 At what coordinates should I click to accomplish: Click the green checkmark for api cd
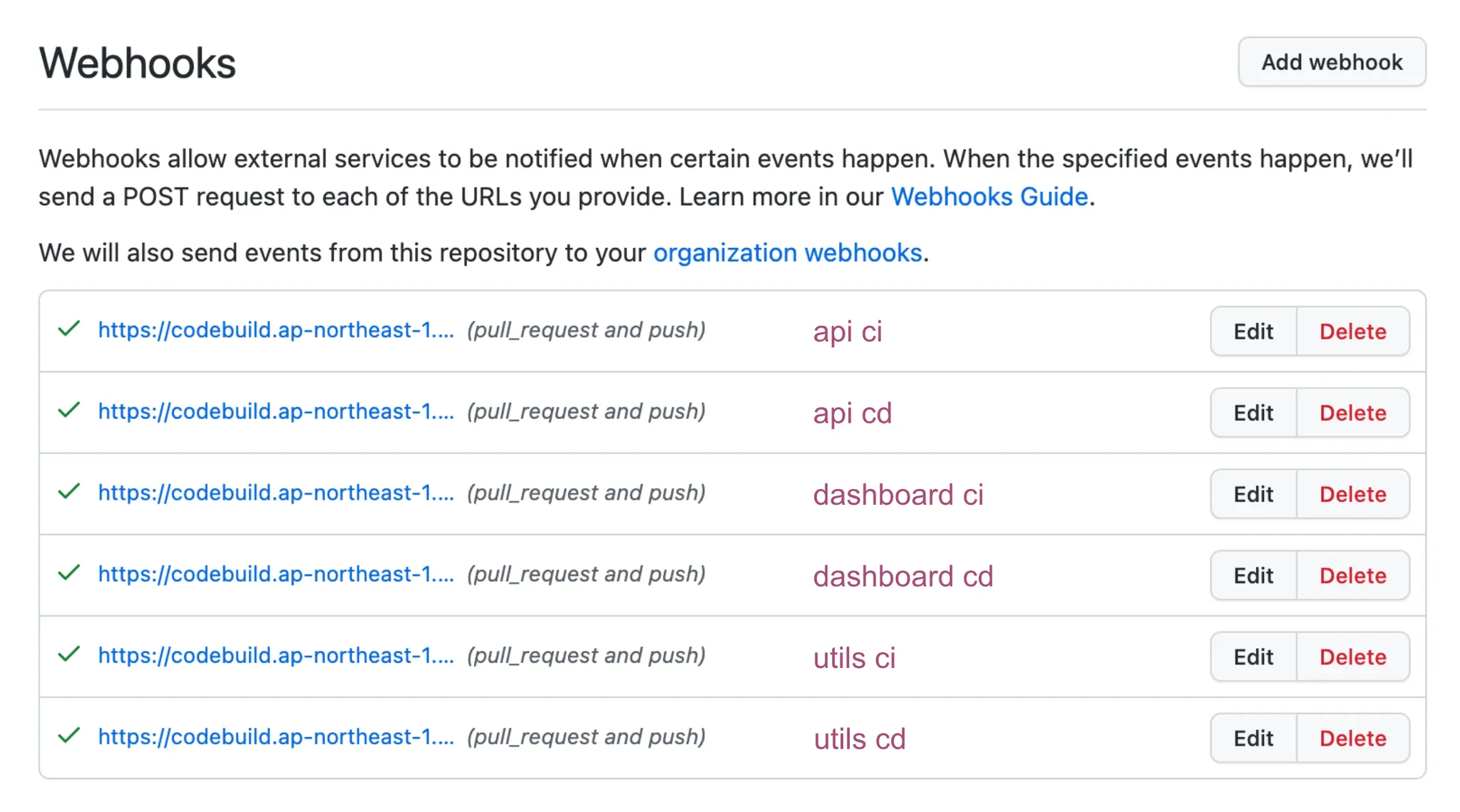tap(68, 411)
